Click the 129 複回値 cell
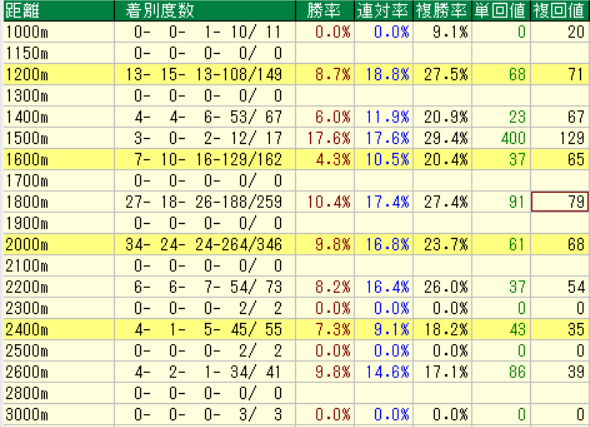The height and width of the screenshot is (427, 590). coord(560,138)
